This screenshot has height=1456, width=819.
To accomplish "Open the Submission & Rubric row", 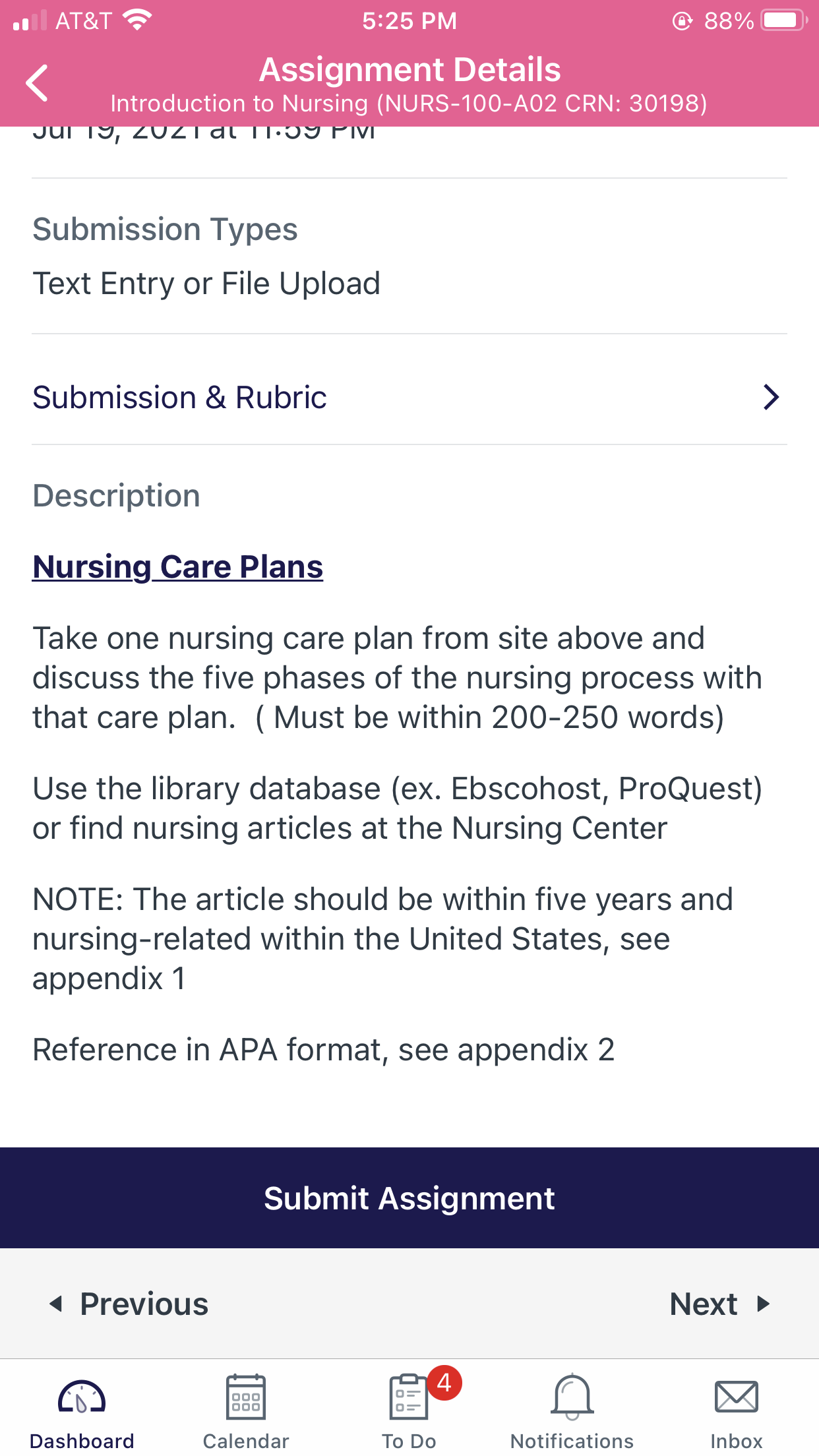I will 409,397.
